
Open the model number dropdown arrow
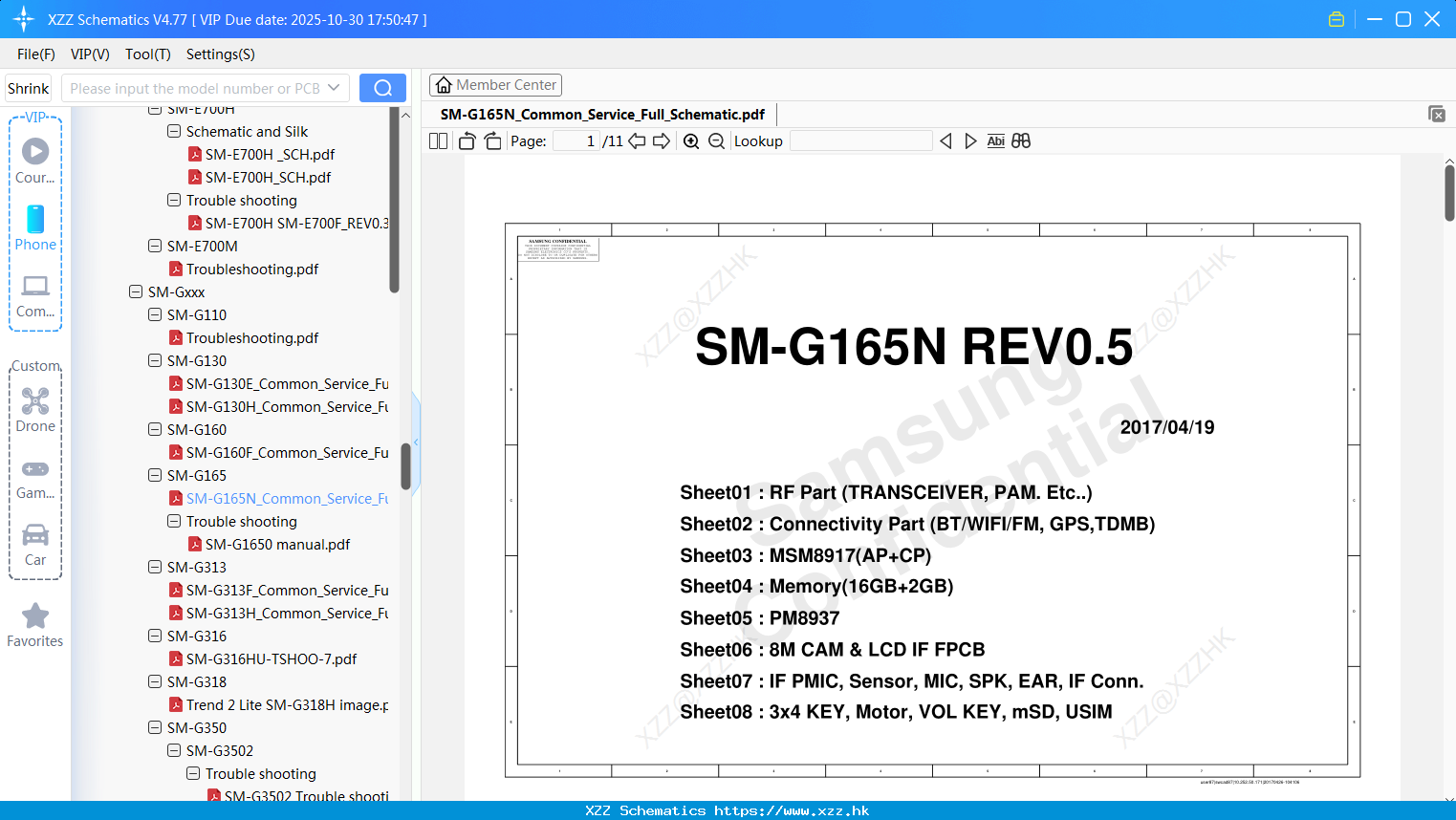coord(334,88)
